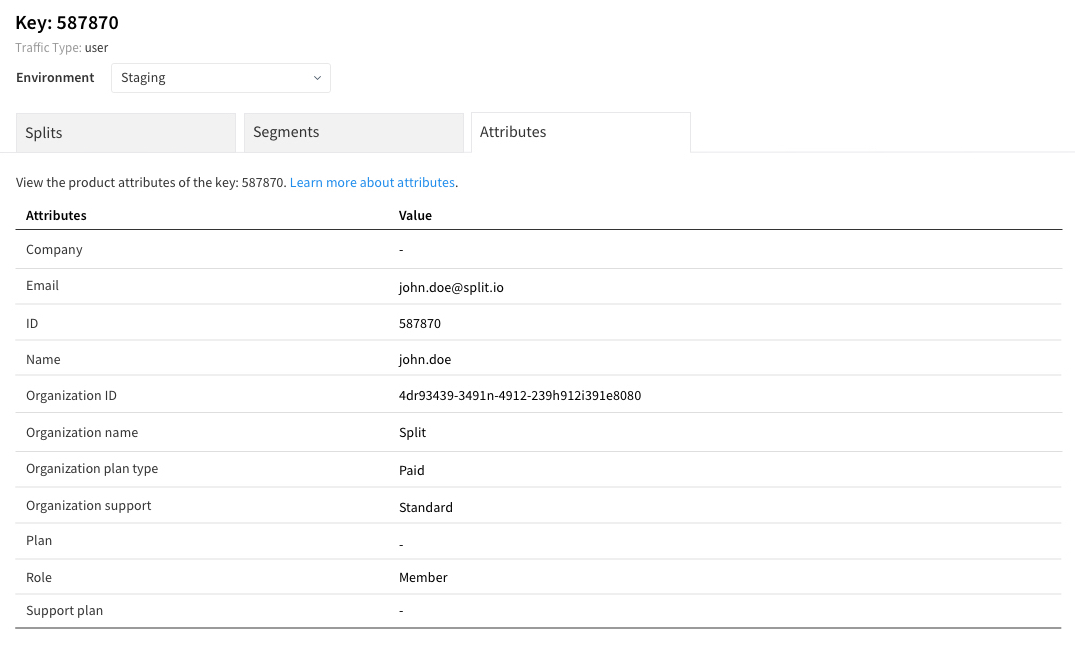The height and width of the screenshot is (647, 1075).
Task: Select the Member role value
Action: tap(423, 578)
